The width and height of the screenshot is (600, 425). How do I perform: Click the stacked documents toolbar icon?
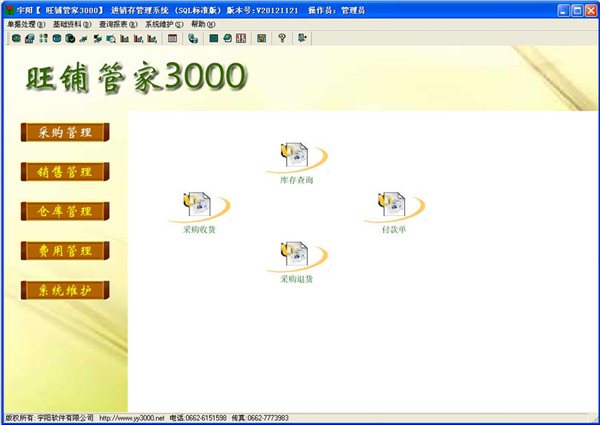click(29, 38)
